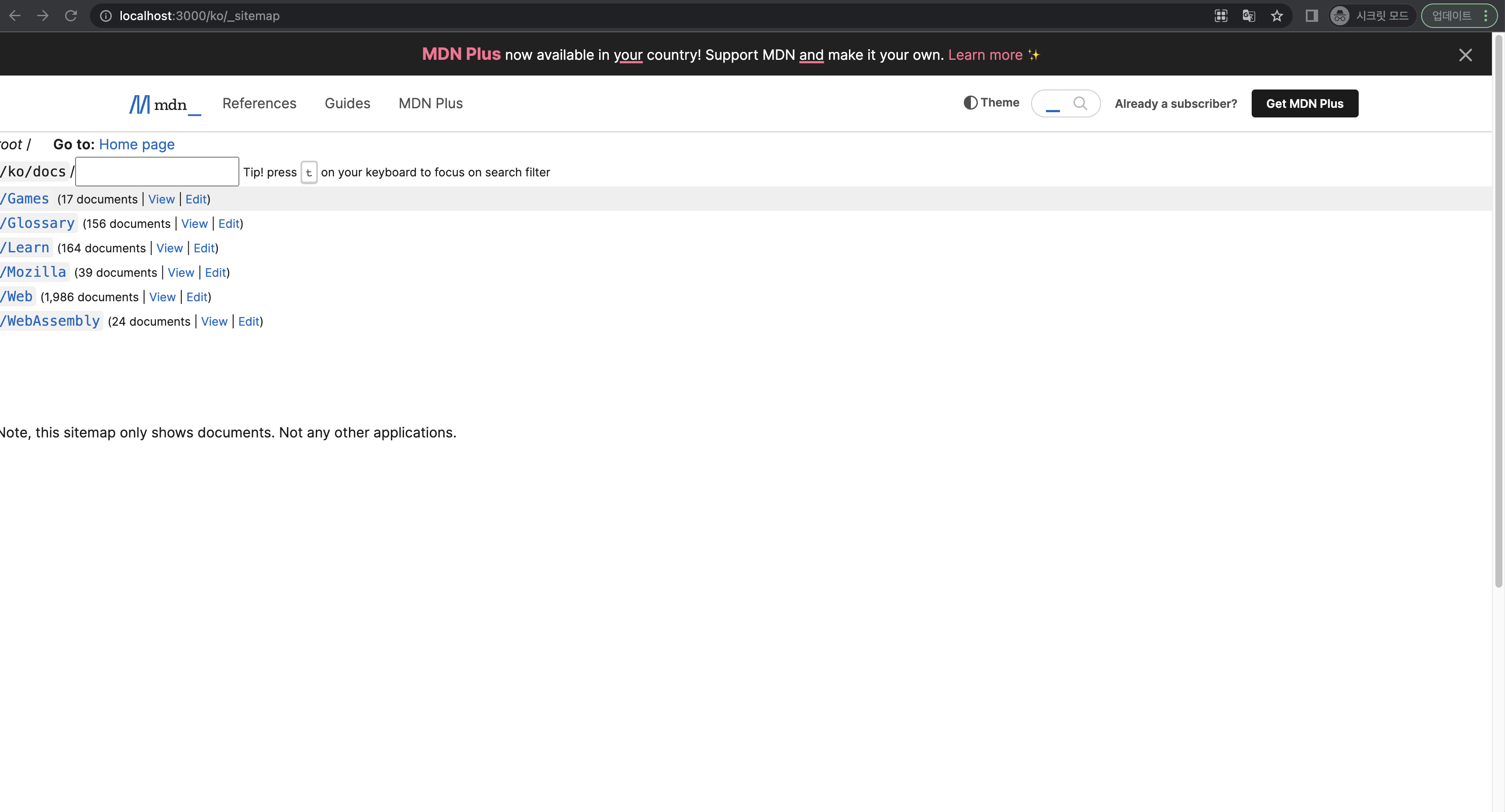Bookmark the page with the star icon
The image size is (1505, 812).
pyautogui.click(x=1277, y=16)
